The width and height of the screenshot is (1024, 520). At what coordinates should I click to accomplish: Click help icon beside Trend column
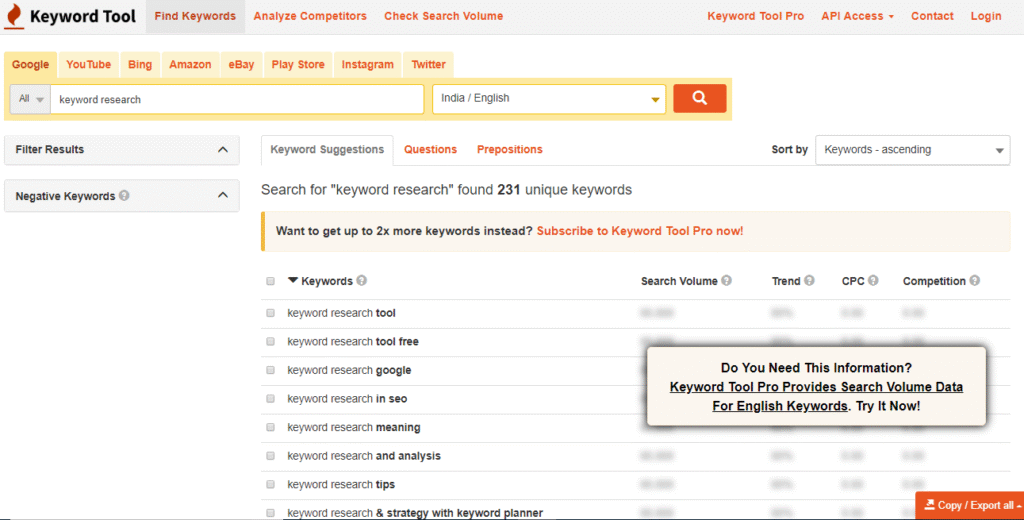click(x=809, y=281)
